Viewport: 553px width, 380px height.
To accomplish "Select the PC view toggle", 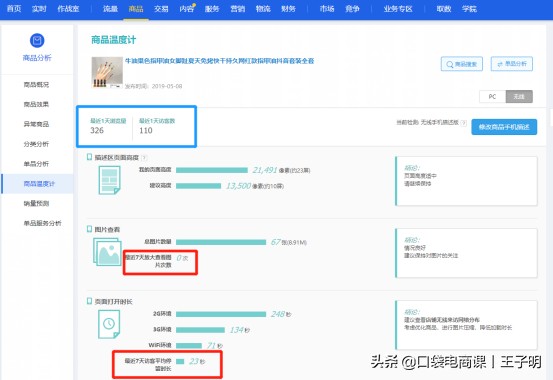I will point(492,96).
